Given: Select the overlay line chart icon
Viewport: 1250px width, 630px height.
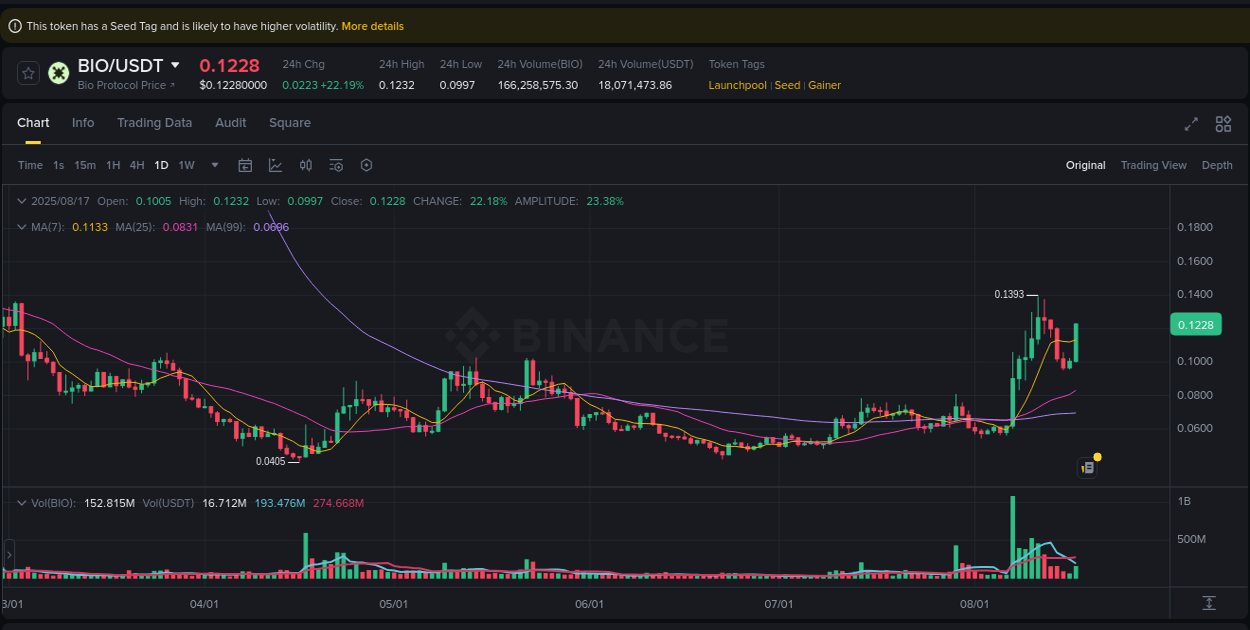Looking at the screenshot, I should 276,164.
